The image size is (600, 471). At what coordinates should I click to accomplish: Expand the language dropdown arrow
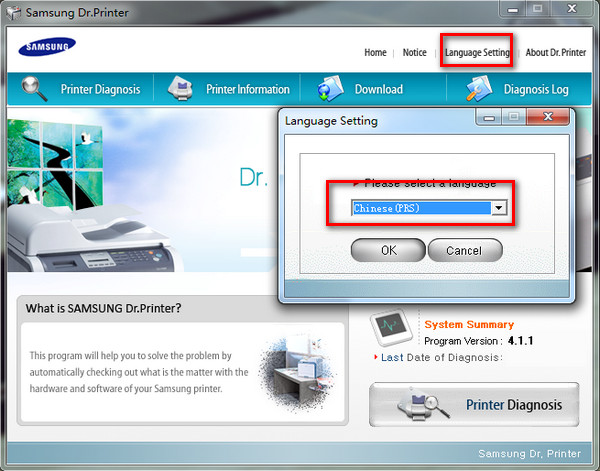pyautogui.click(x=499, y=208)
